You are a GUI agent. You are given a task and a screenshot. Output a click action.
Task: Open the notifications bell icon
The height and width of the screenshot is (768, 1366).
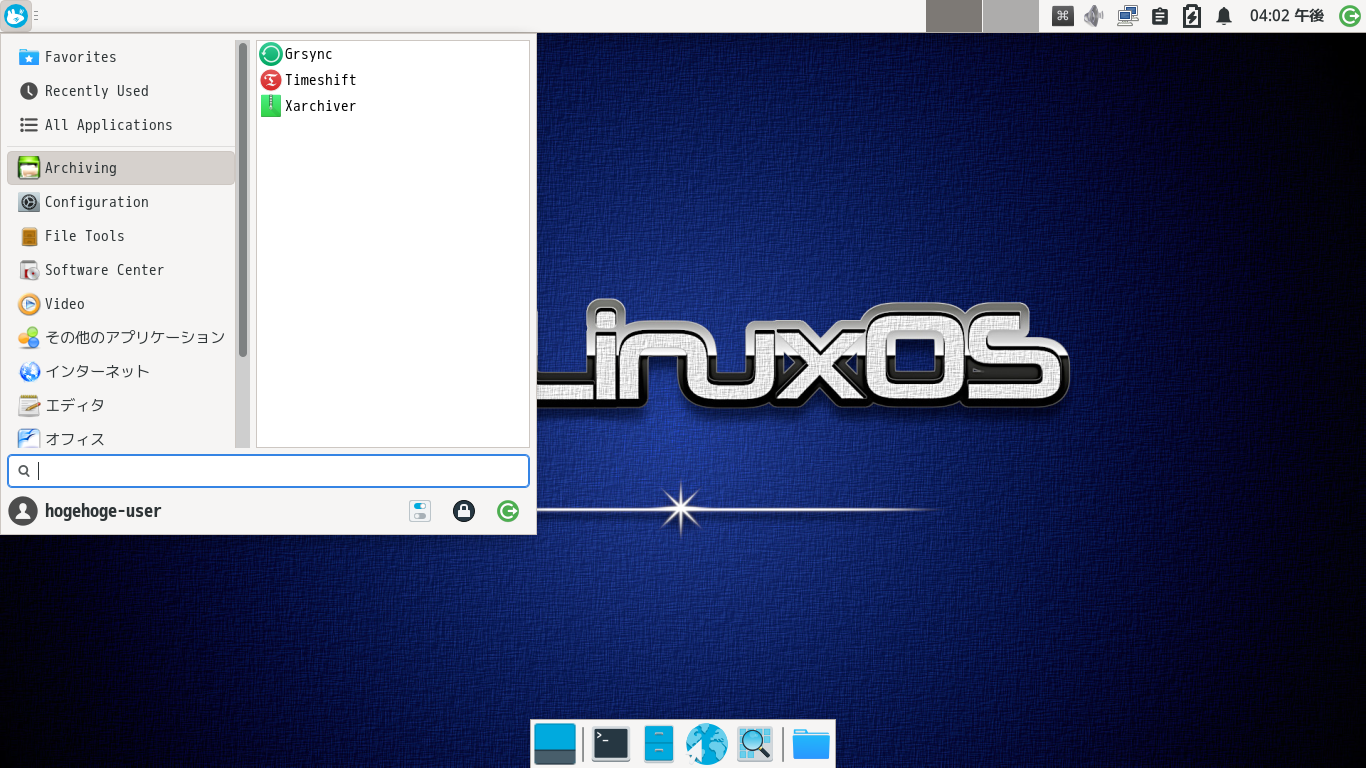click(1224, 16)
